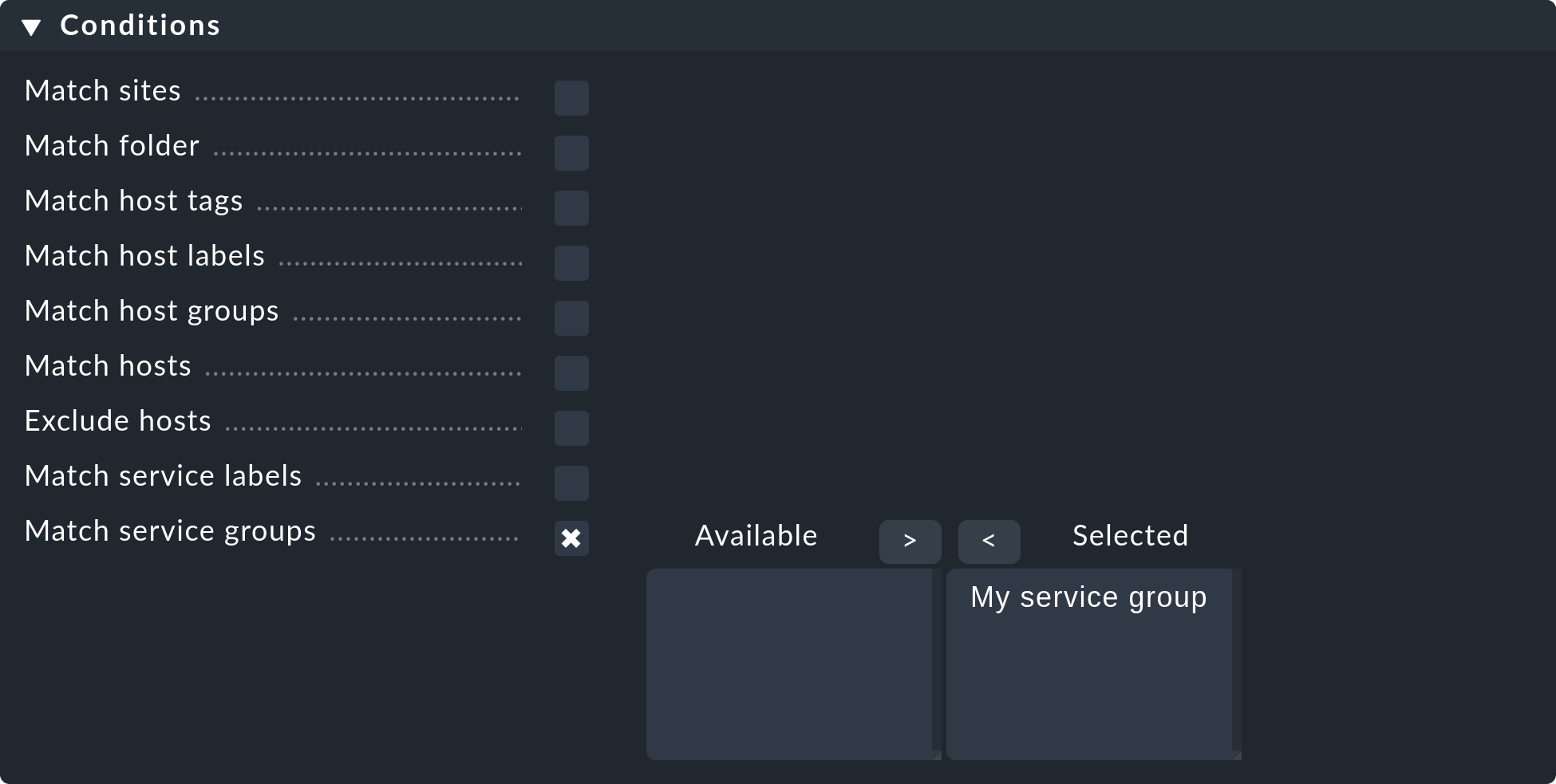Enable the Match sites condition

571,97
